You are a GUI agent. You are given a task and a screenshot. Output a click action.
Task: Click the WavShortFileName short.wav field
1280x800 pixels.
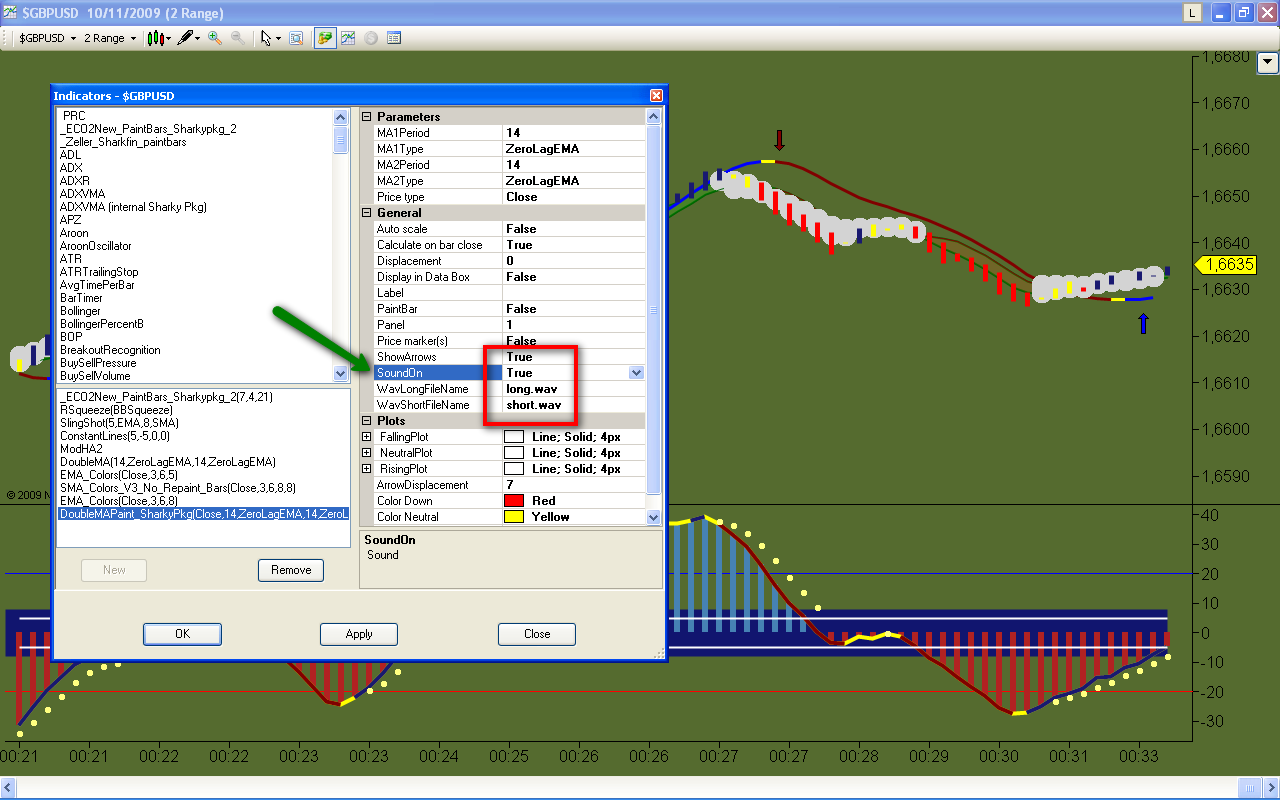574,405
